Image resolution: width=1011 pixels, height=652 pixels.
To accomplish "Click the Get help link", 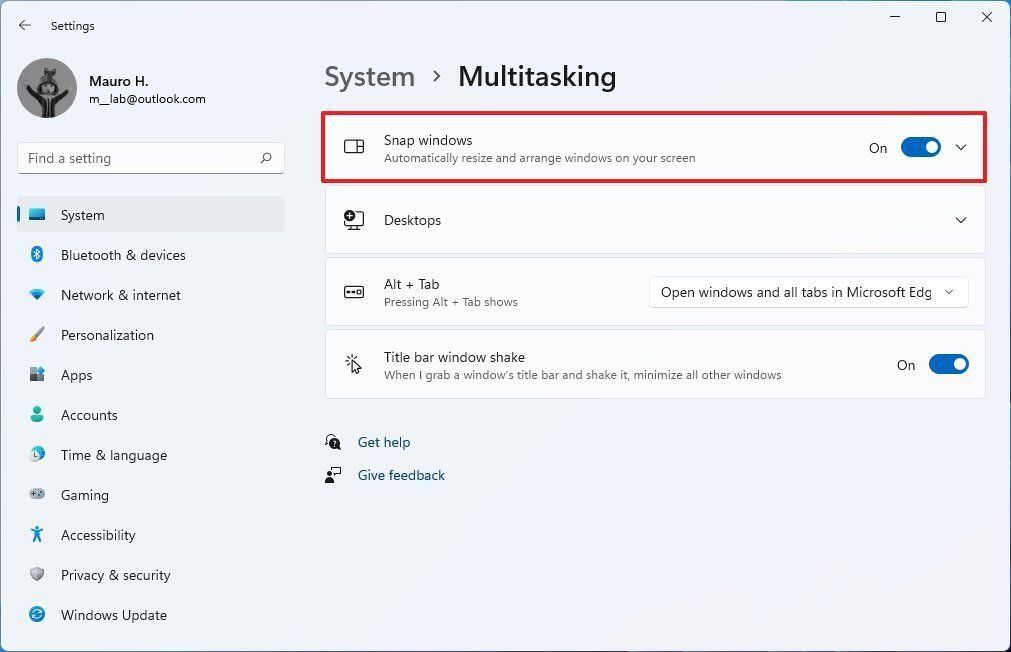I will (x=384, y=442).
